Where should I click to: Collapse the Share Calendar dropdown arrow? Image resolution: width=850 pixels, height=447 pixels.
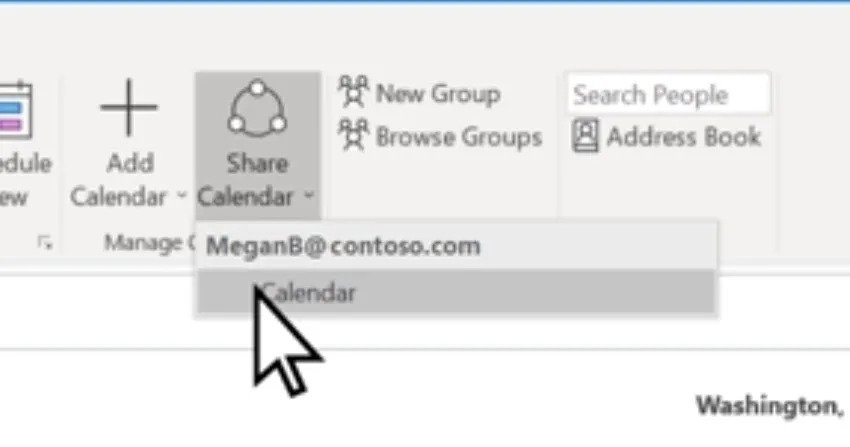pos(308,195)
